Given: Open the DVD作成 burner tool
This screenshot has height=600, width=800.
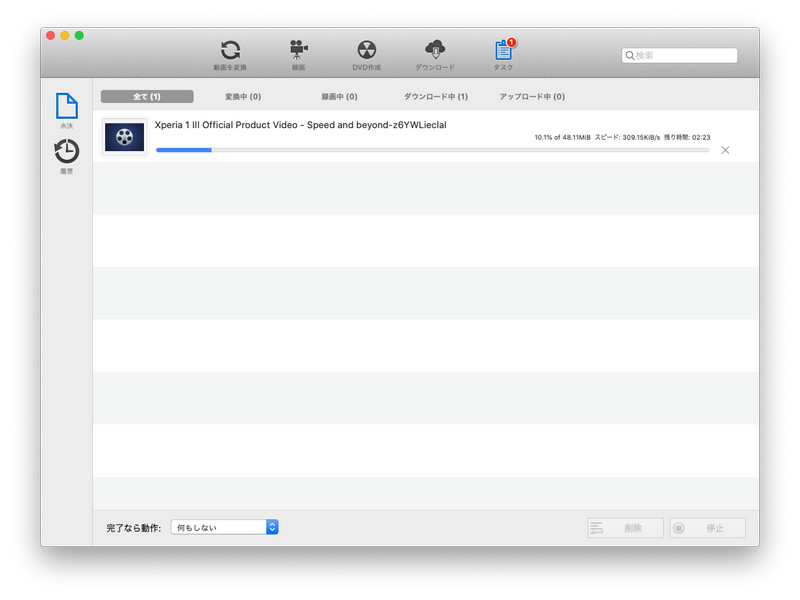Looking at the screenshot, I should pos(366,55).
